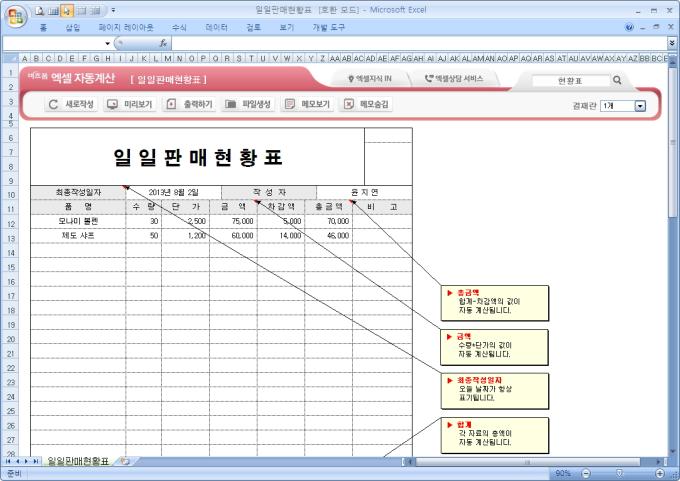Open the 수식 ribbon tab
680x481 pixels.
click(x=179, y=27)
